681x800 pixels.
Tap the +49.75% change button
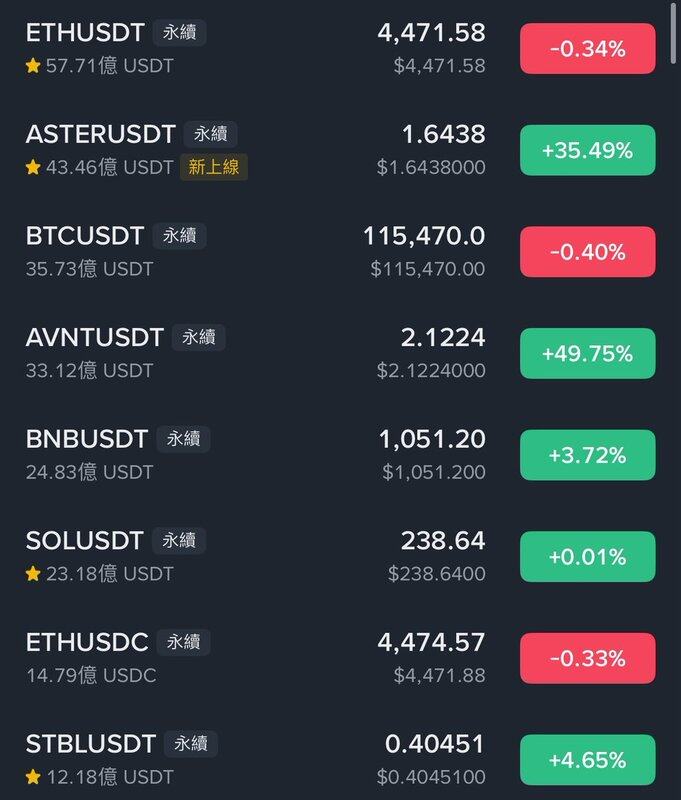point(588,353)
